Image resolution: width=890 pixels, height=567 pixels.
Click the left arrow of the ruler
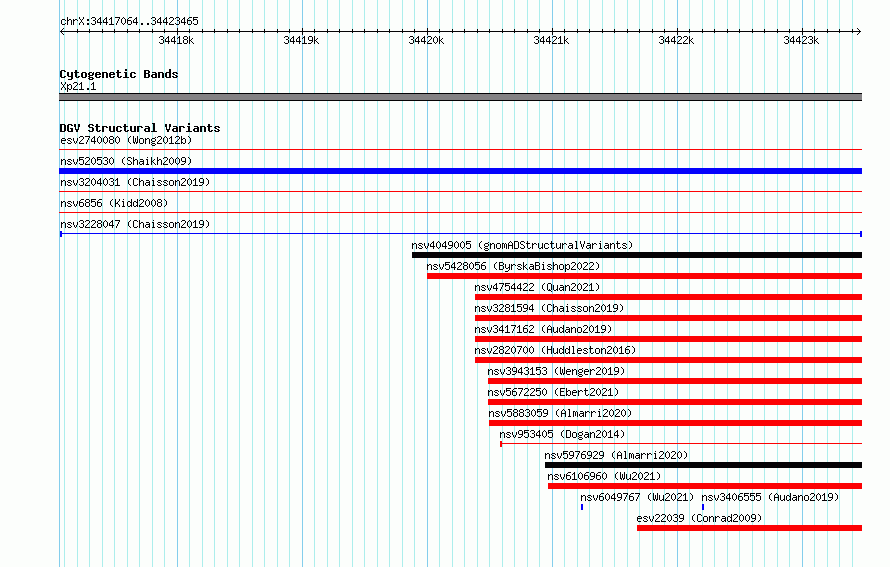[x=62, y=32]
